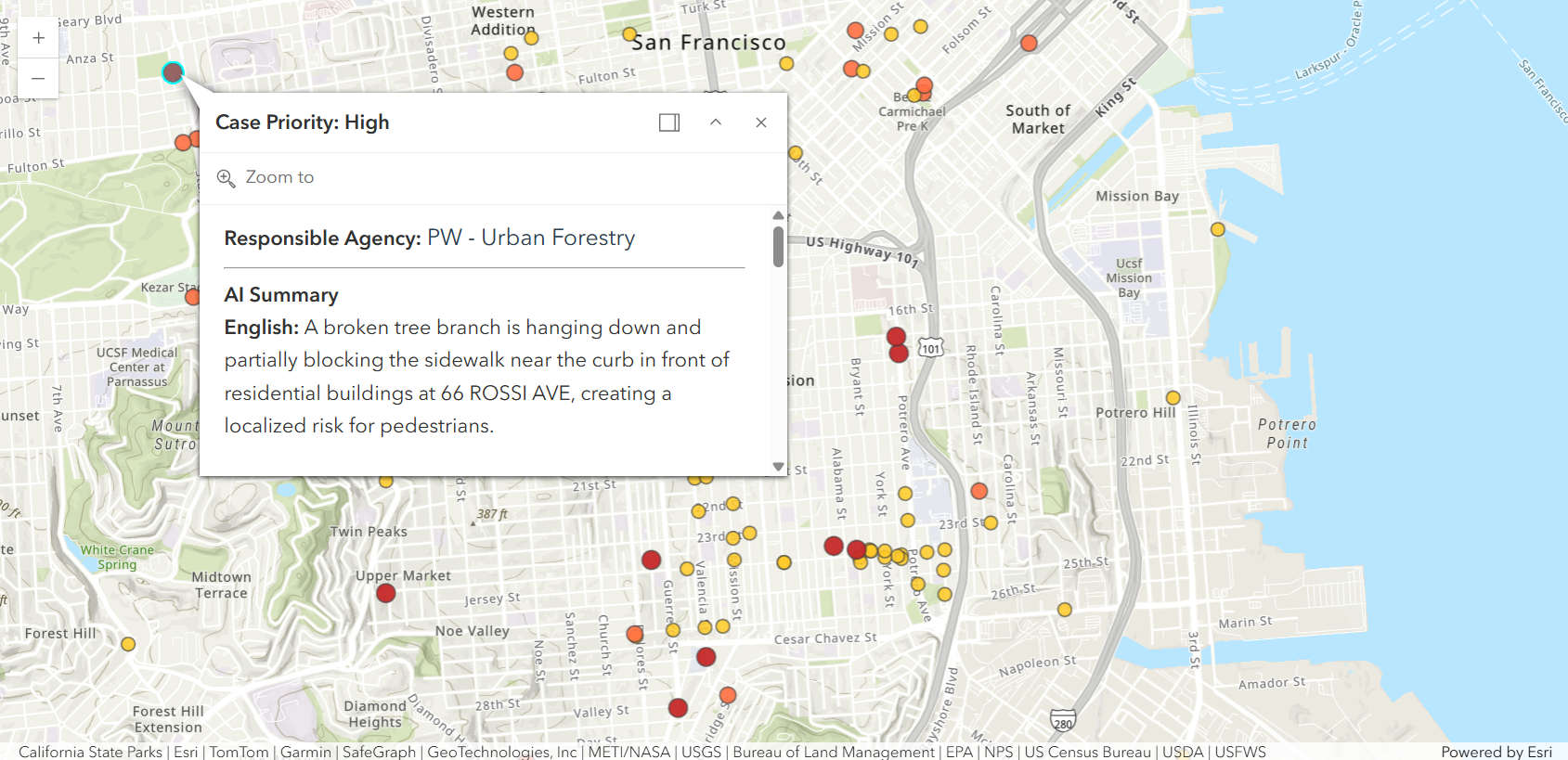Click the orange marker near Folsom St
The width and height of the screenshot is (1568, 760).
pos(1029,43)
